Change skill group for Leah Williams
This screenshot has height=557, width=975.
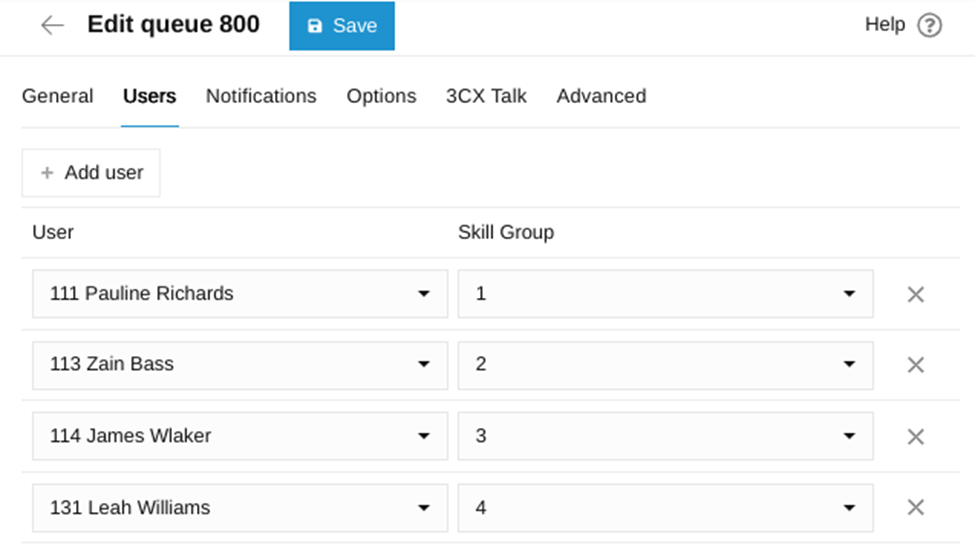pos(665,508)
